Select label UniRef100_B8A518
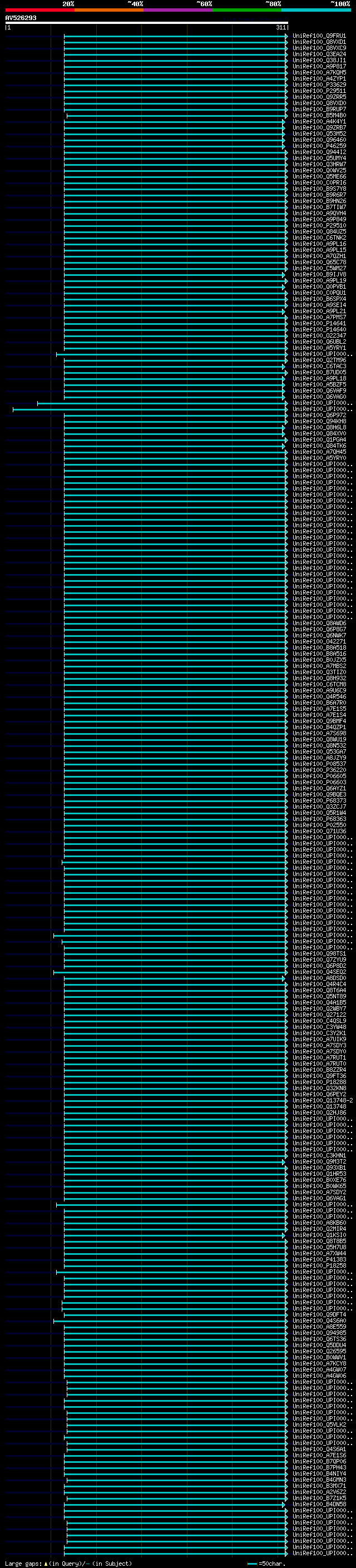This screenshot has width=356, height=1568. click(319, 647)
